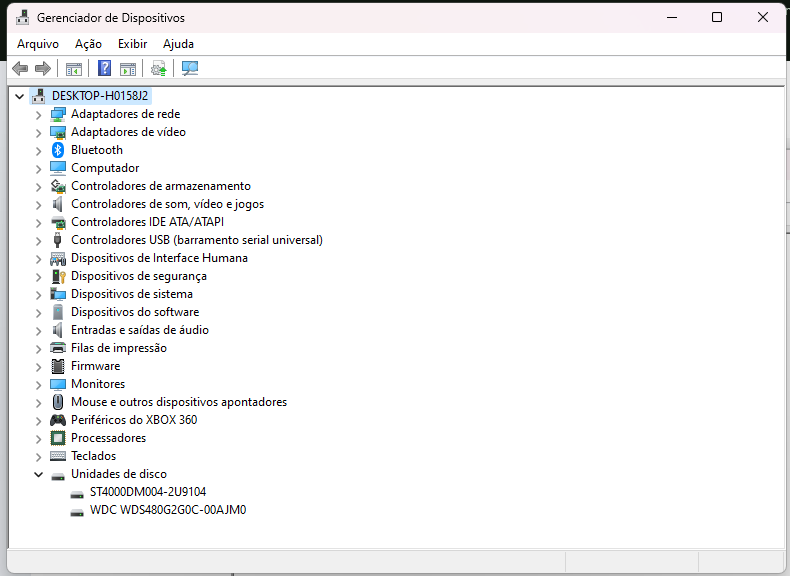790x576 pixels.
Task: Open the Ajuda menu
Action: point(178,44)
